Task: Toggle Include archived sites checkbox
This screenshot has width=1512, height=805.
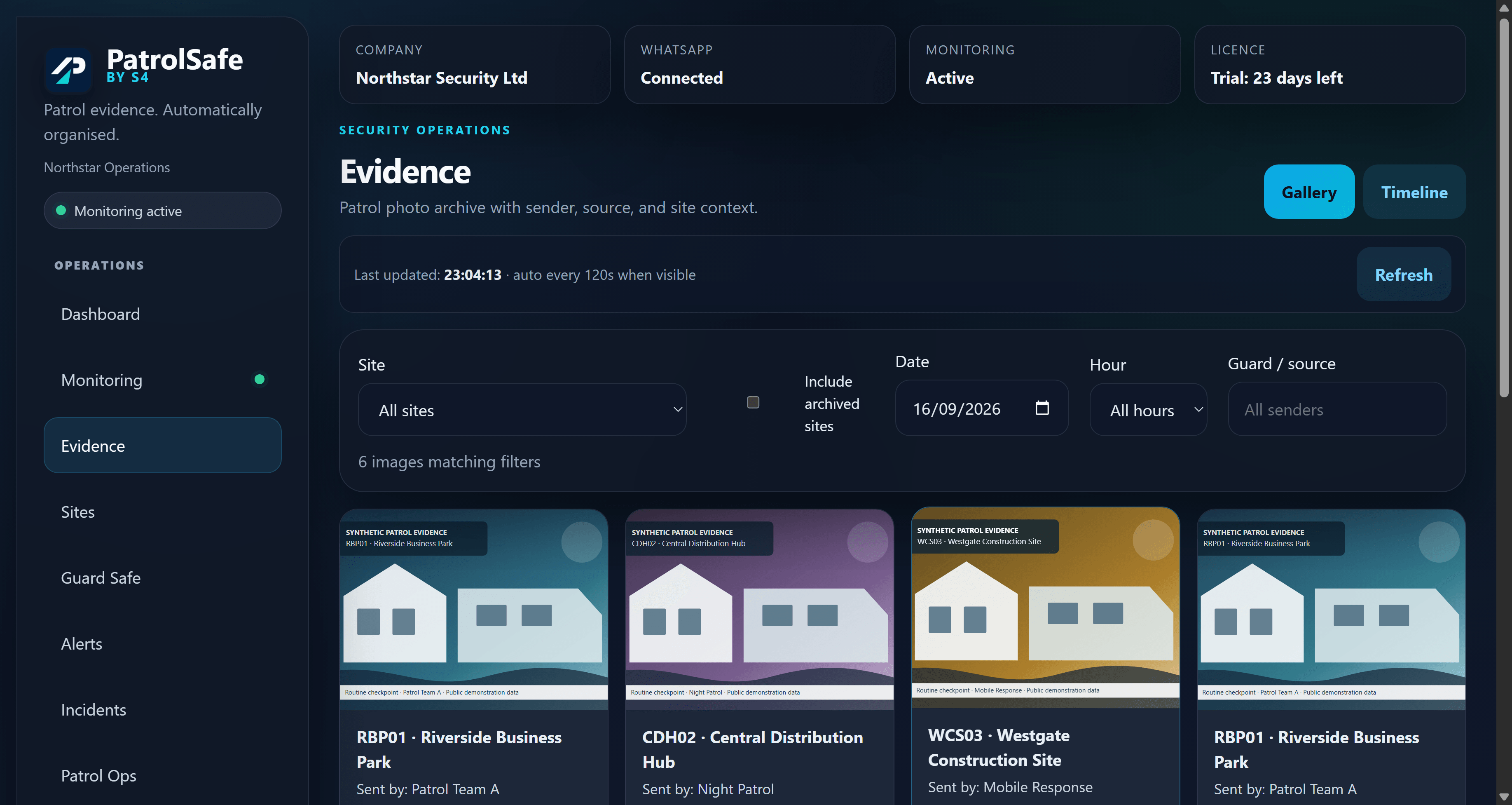Action: click(753, 402)
